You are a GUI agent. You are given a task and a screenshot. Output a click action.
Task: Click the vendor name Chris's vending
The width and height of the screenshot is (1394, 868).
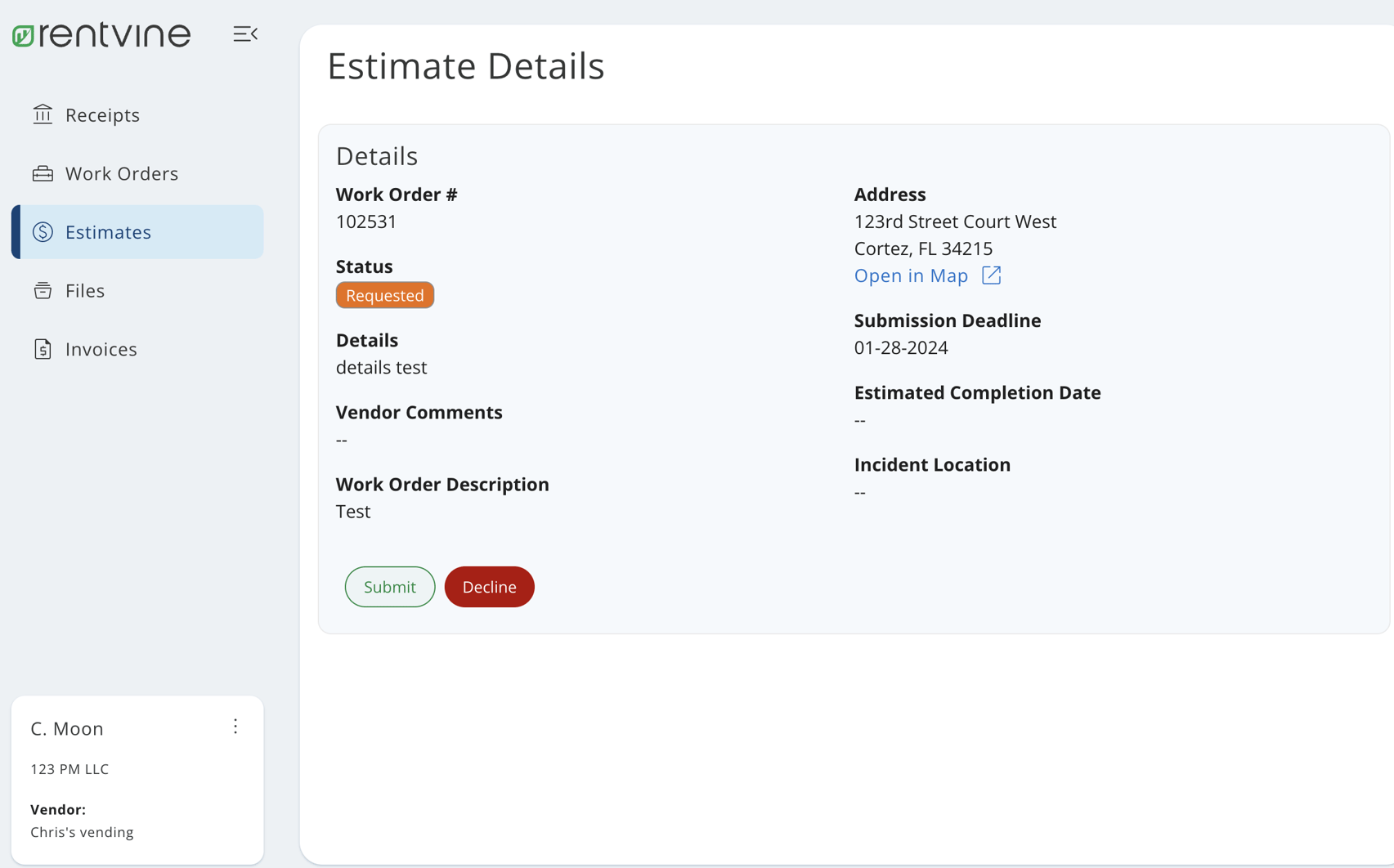coord(82,832)
